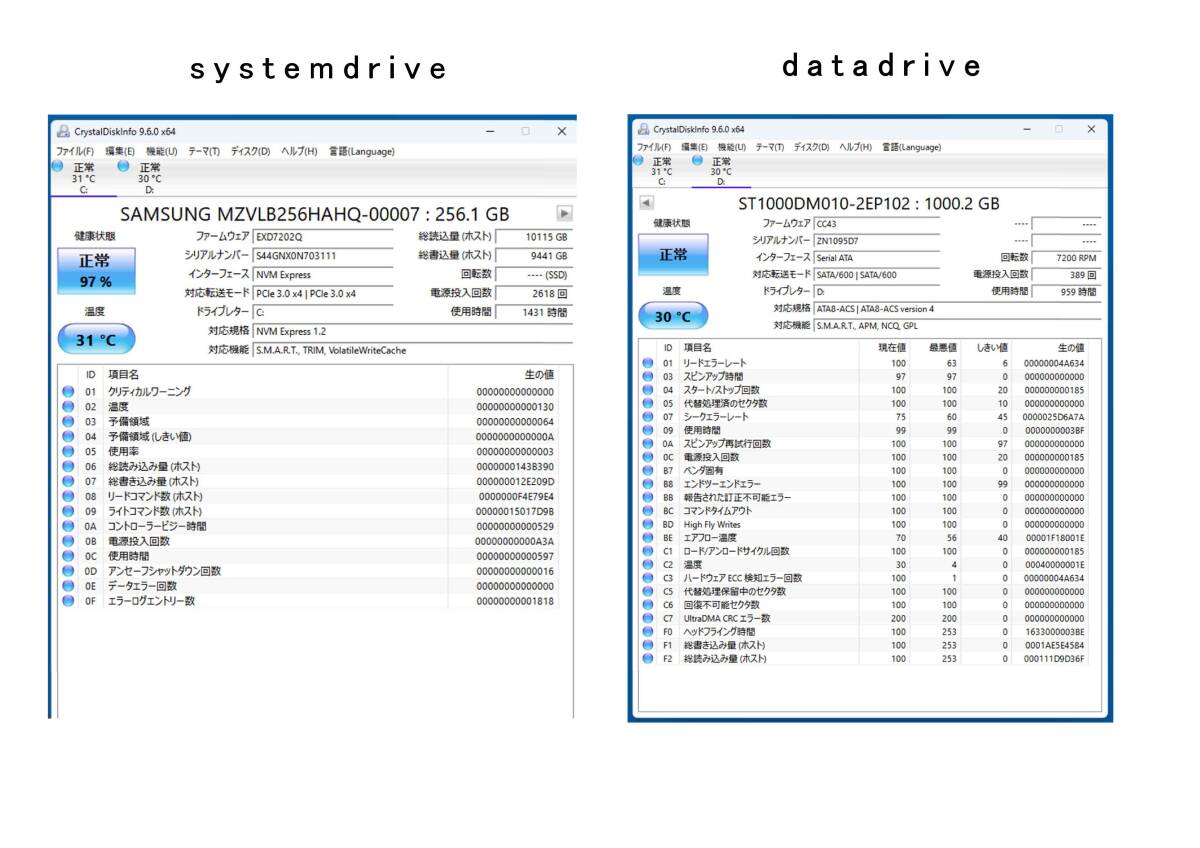Go to next disk arrow in Samsung window

pos(564,213)
